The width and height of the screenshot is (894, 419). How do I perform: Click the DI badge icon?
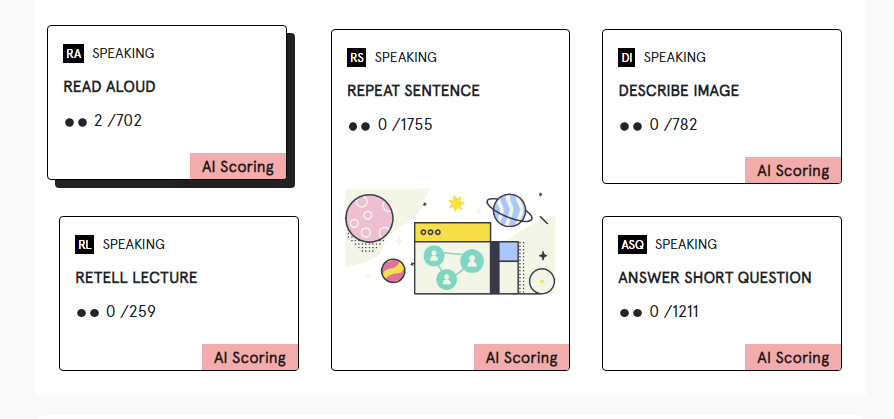click(627, 57)
